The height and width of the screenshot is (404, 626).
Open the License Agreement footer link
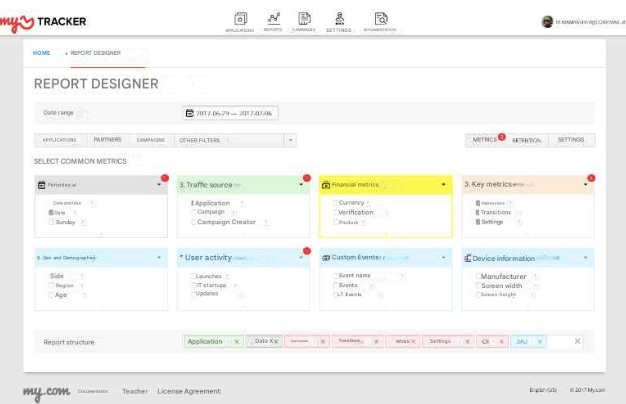pos(189,391)
